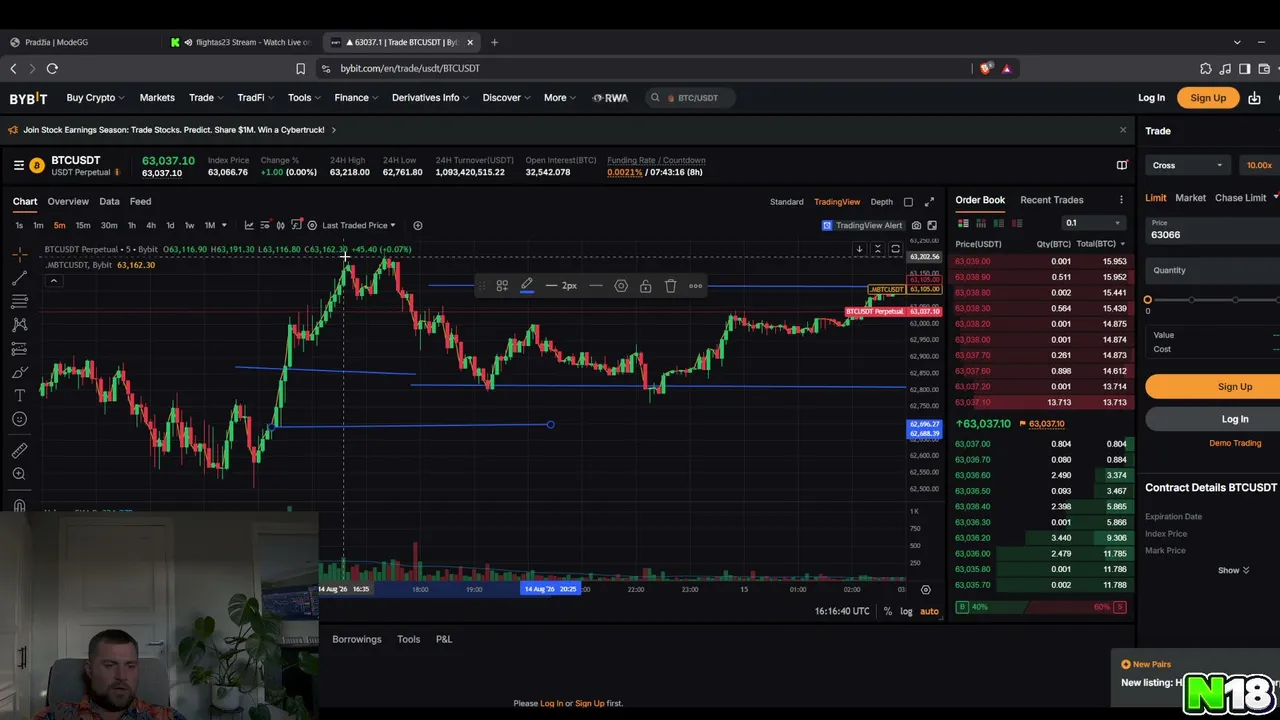This screenshot has height=720, width=1280.
Task: Open the P&L tab
Action: click(x=444, y=639)
